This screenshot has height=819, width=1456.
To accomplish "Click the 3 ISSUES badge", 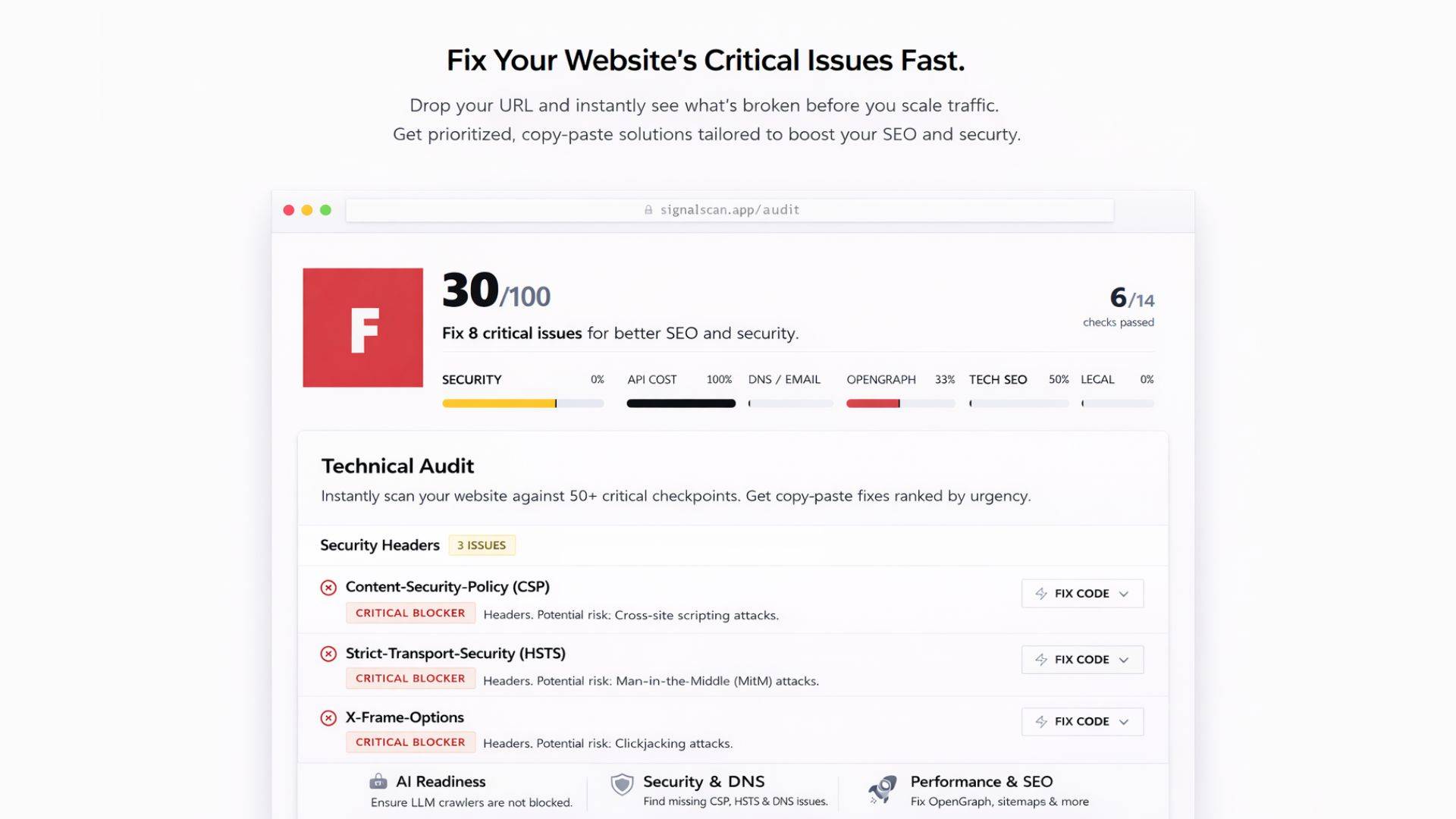I will pos(482,545).
